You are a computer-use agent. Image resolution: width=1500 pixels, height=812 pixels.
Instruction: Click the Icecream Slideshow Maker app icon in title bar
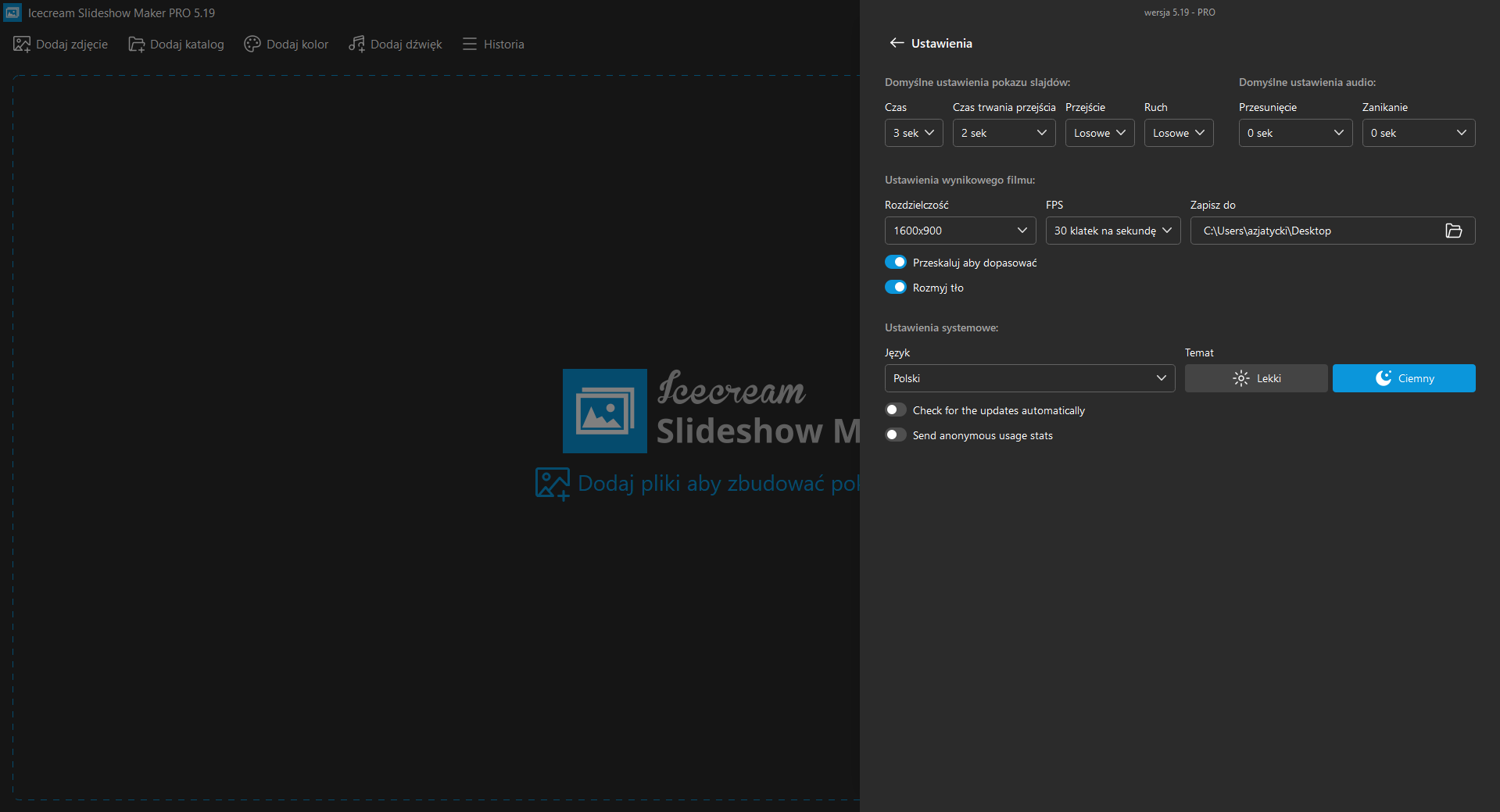coord(13,13)
